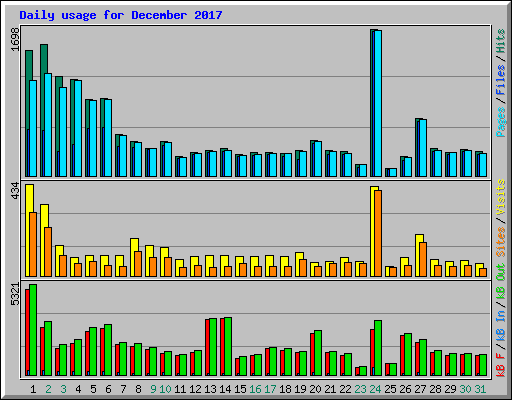
Task: Click day 23 on the x-axis
Action: coord(360,389)
